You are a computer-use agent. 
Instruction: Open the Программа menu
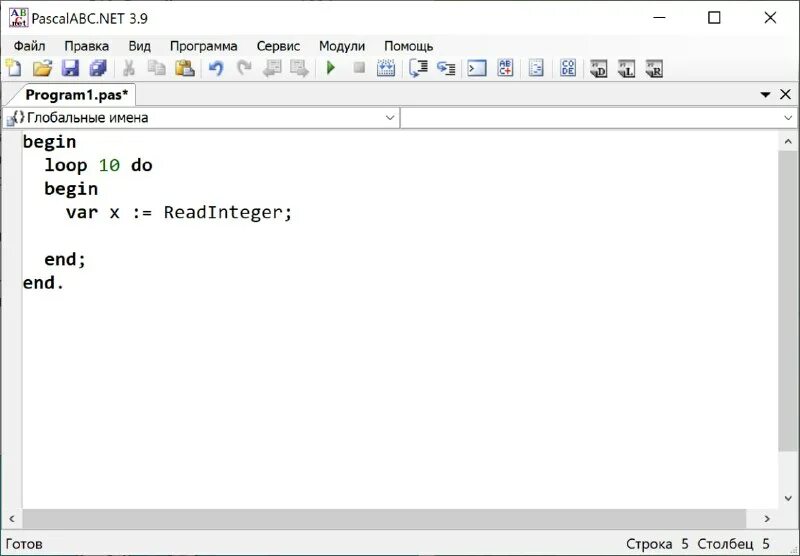coord(203,46)
